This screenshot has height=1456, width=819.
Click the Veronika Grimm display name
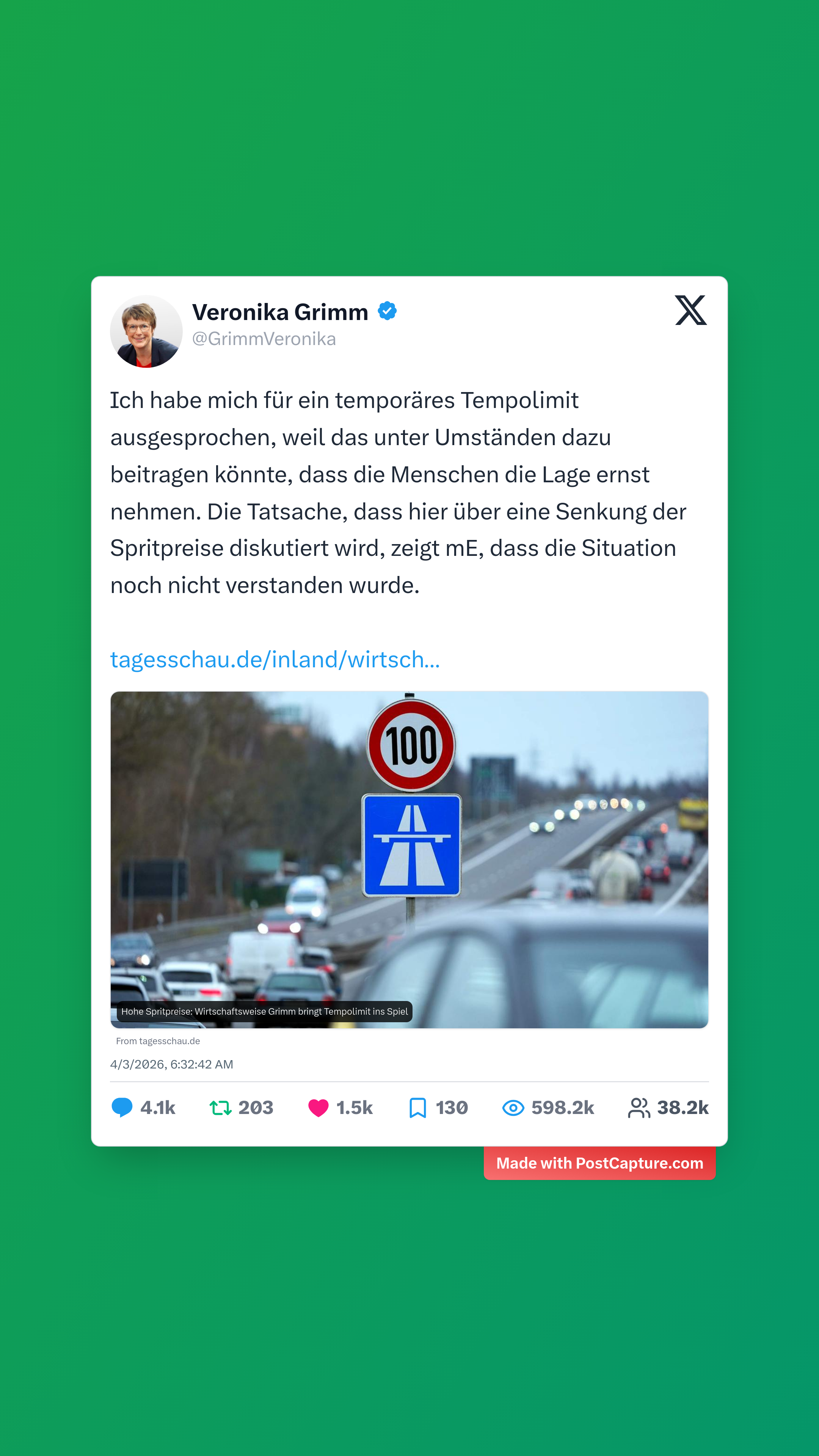click(x=280, y=312)
